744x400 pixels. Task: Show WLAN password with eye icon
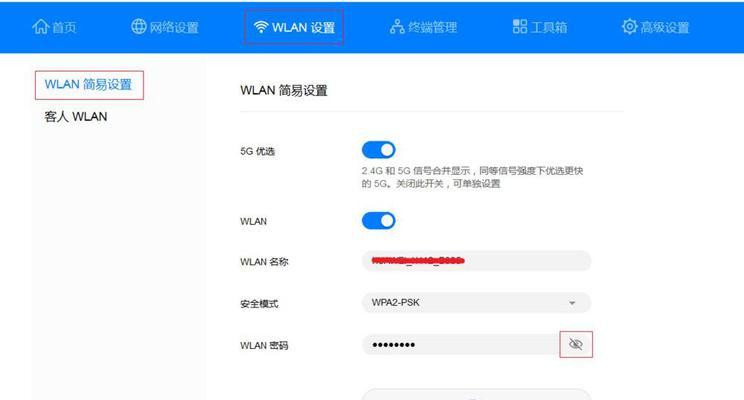576,344
